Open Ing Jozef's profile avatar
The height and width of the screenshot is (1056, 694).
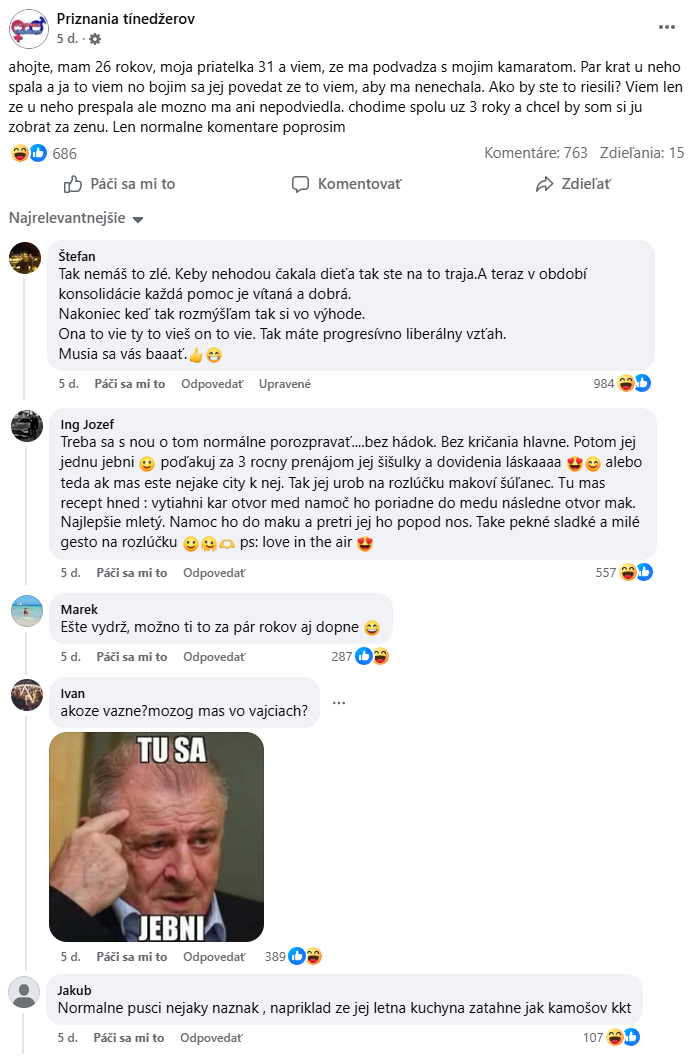coord(26,426)
